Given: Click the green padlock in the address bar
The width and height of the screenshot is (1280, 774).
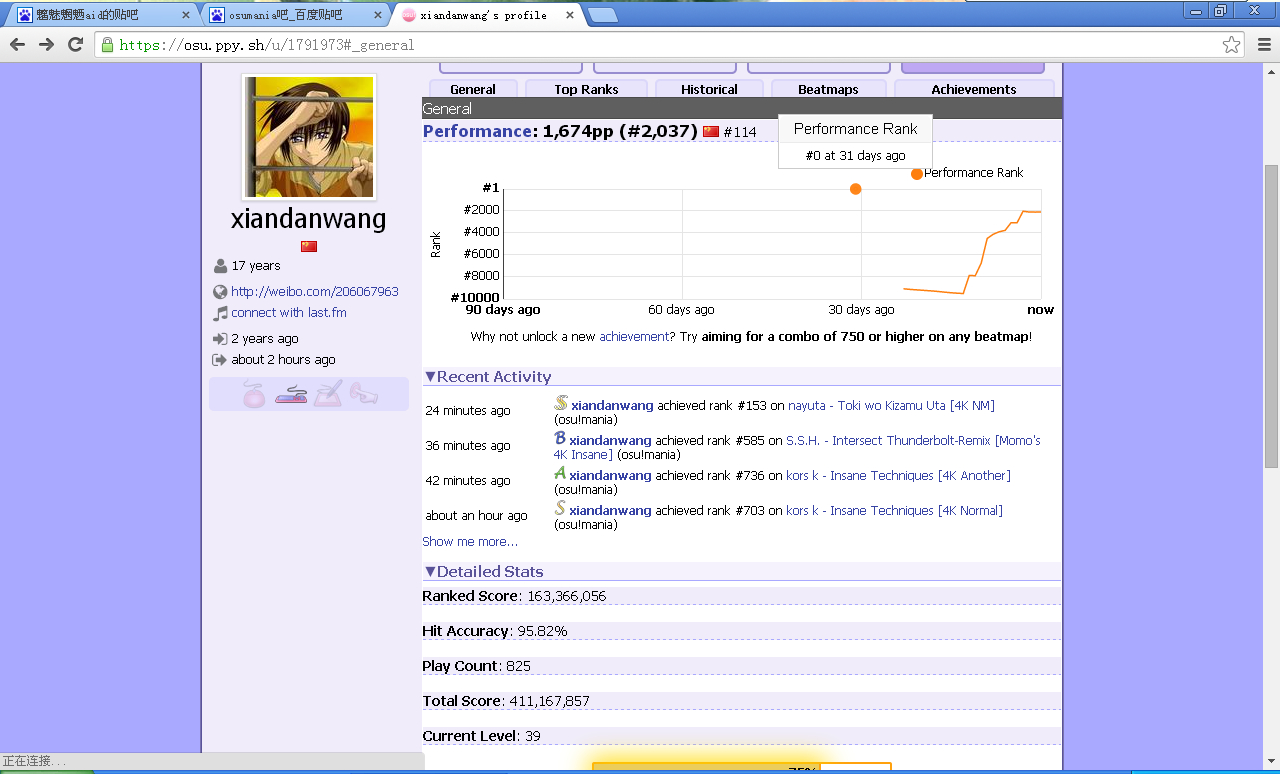Looking at the screenshot, I should pyautogui.click(x=107, y=45).
